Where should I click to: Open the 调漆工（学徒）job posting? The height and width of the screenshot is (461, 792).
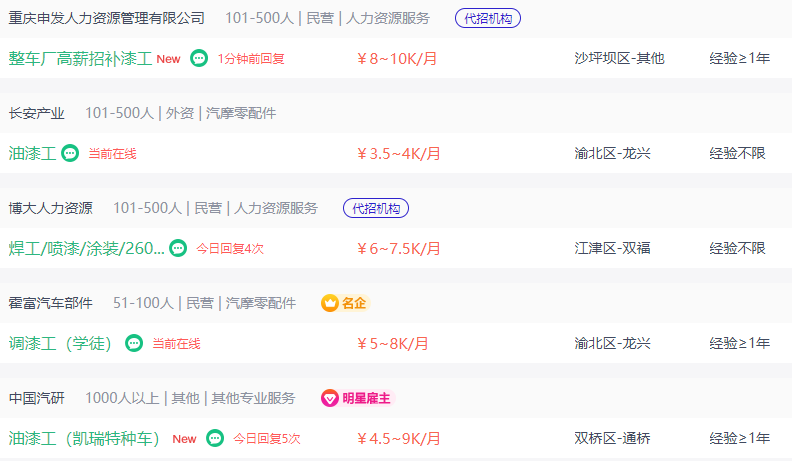[x=61, y=343]
